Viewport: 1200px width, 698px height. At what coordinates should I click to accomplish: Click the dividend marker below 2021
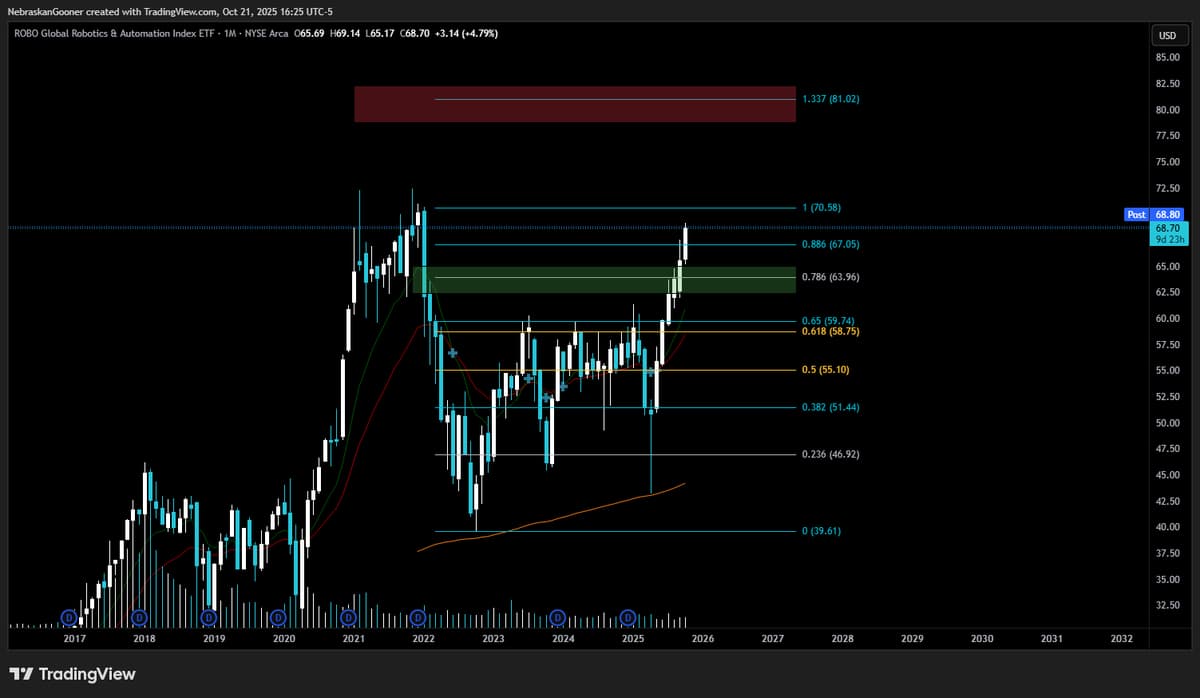pyautogui.click(x=348, y=618)
